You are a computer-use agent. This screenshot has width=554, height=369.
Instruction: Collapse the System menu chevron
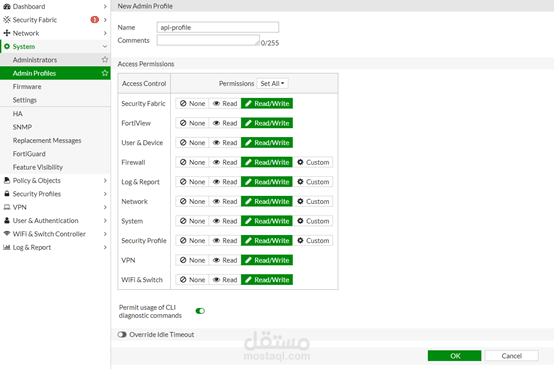click(105, 47)
